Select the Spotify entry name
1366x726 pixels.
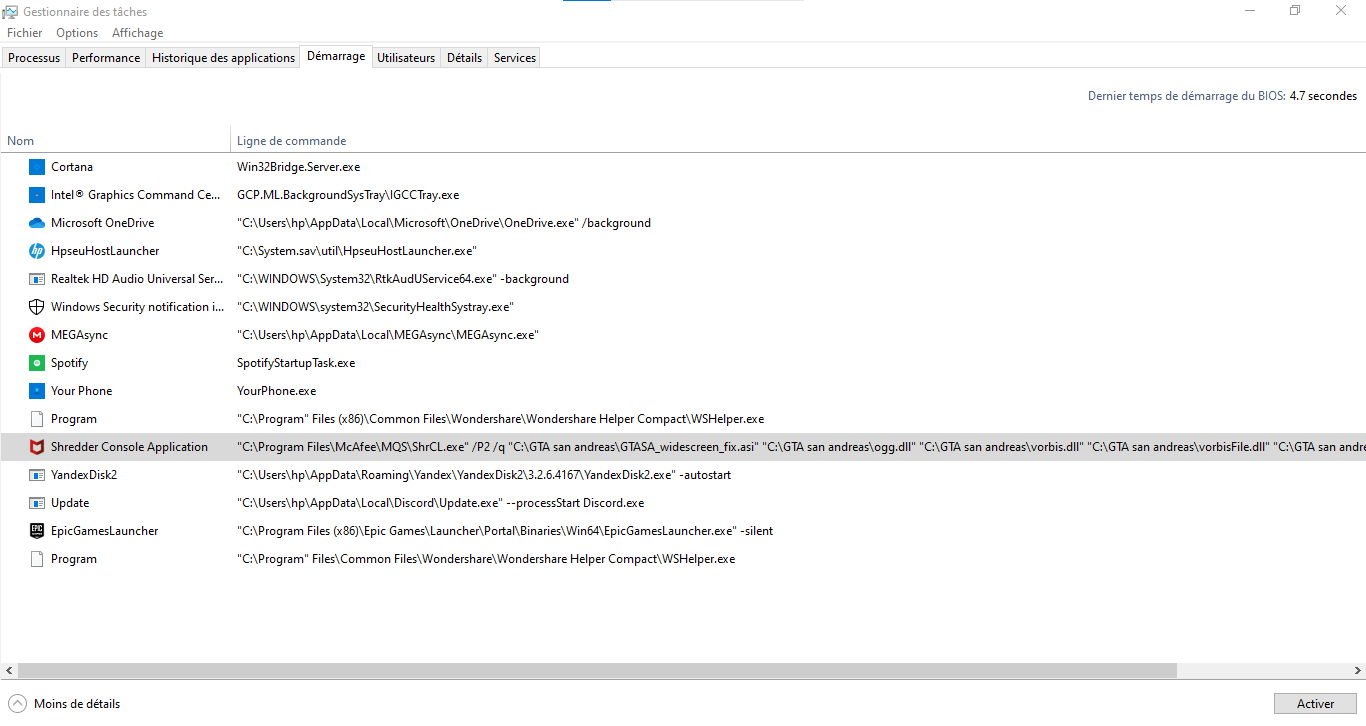(69, 363)
